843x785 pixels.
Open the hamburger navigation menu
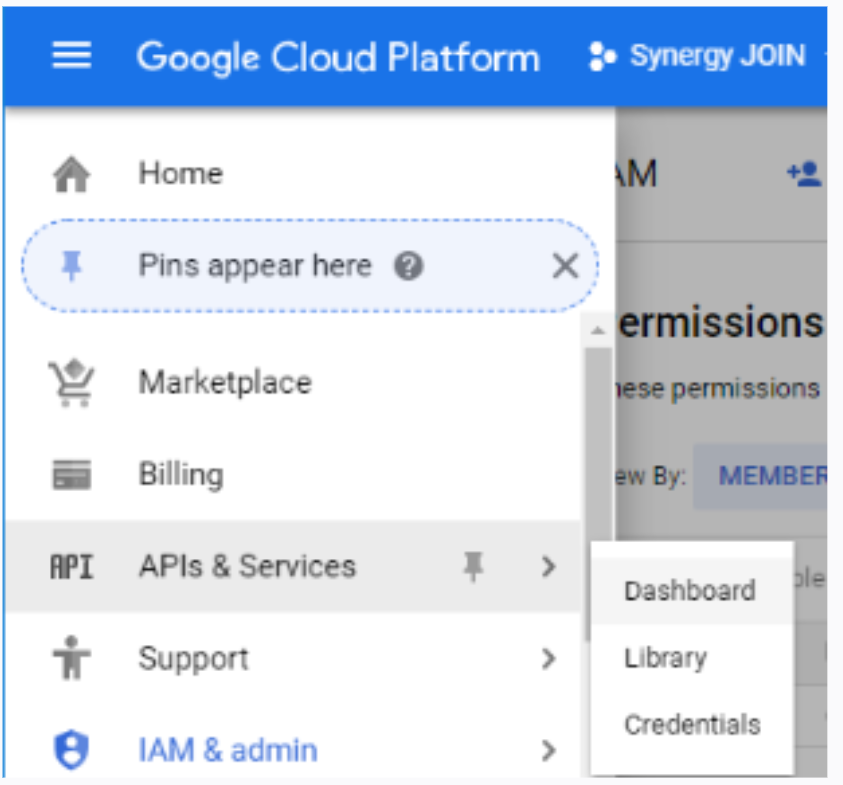pyautogui.click(x=72, y=55)
